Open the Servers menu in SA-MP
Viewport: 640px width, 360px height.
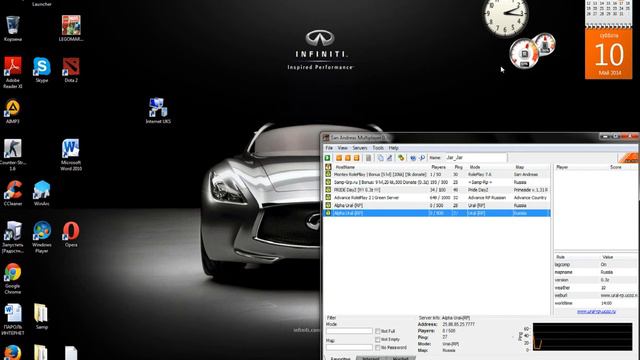click(x=360, y=148)
